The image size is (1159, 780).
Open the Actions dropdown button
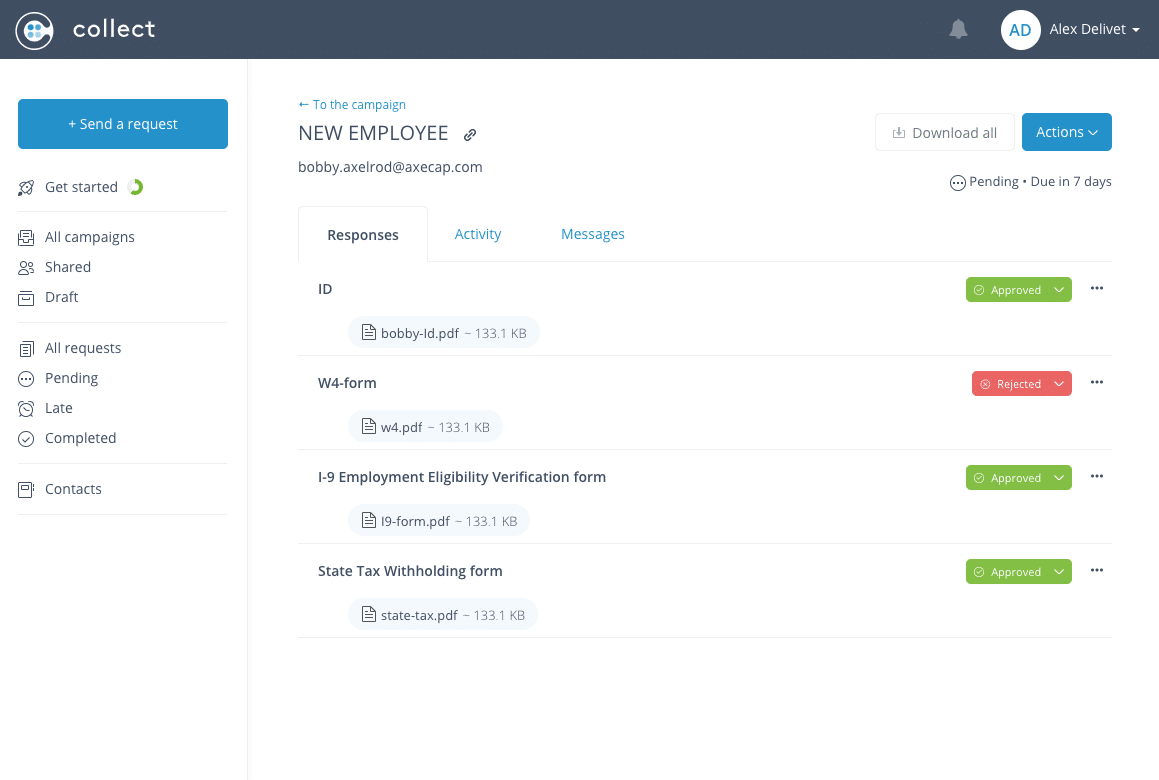(x=1066, y=132)
